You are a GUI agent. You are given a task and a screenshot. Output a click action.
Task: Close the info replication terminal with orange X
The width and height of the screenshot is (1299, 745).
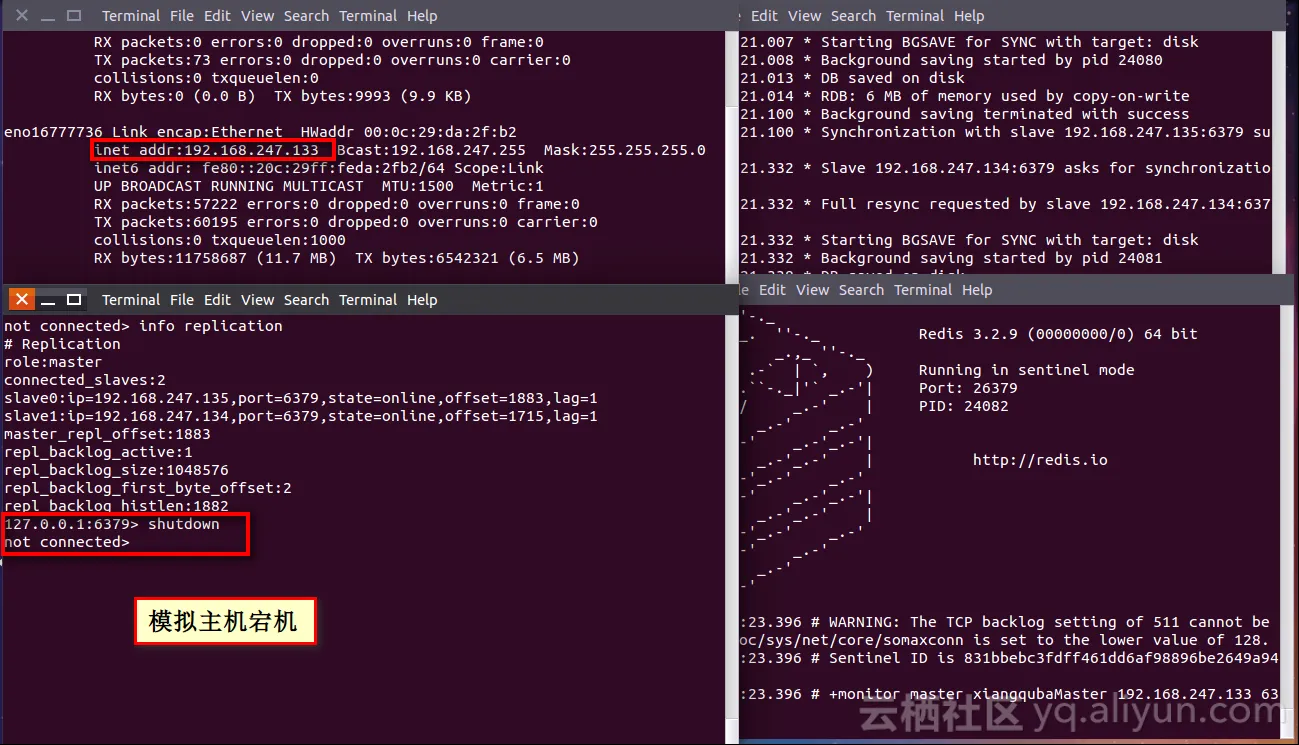21,299
